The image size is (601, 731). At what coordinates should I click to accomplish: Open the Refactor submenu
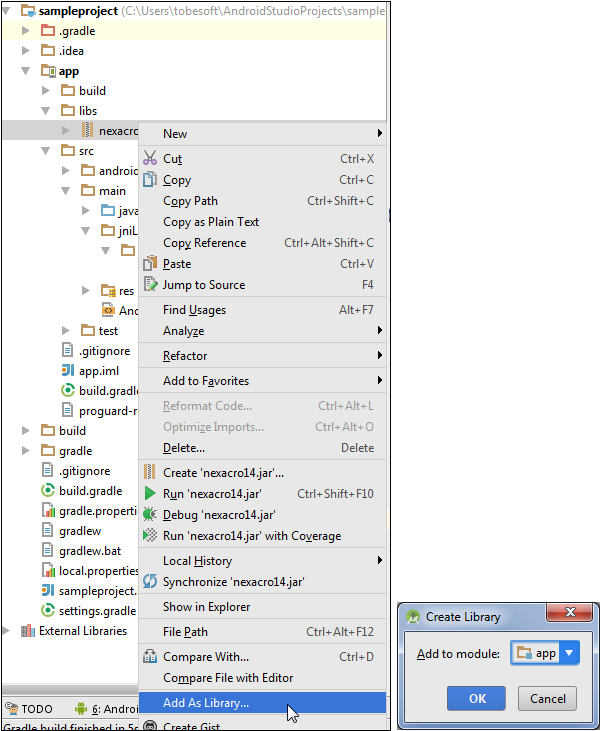262,355
